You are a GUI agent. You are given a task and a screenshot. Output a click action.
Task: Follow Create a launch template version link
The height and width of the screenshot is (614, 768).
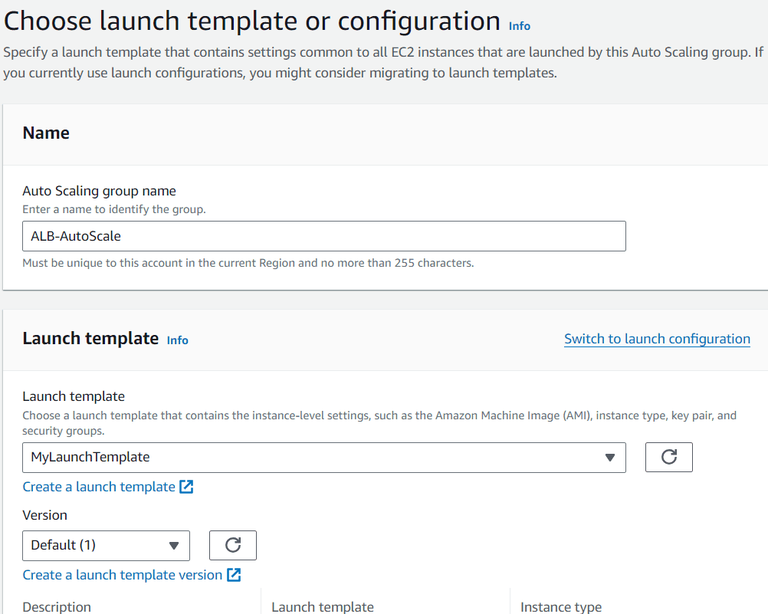pos(122,575)
